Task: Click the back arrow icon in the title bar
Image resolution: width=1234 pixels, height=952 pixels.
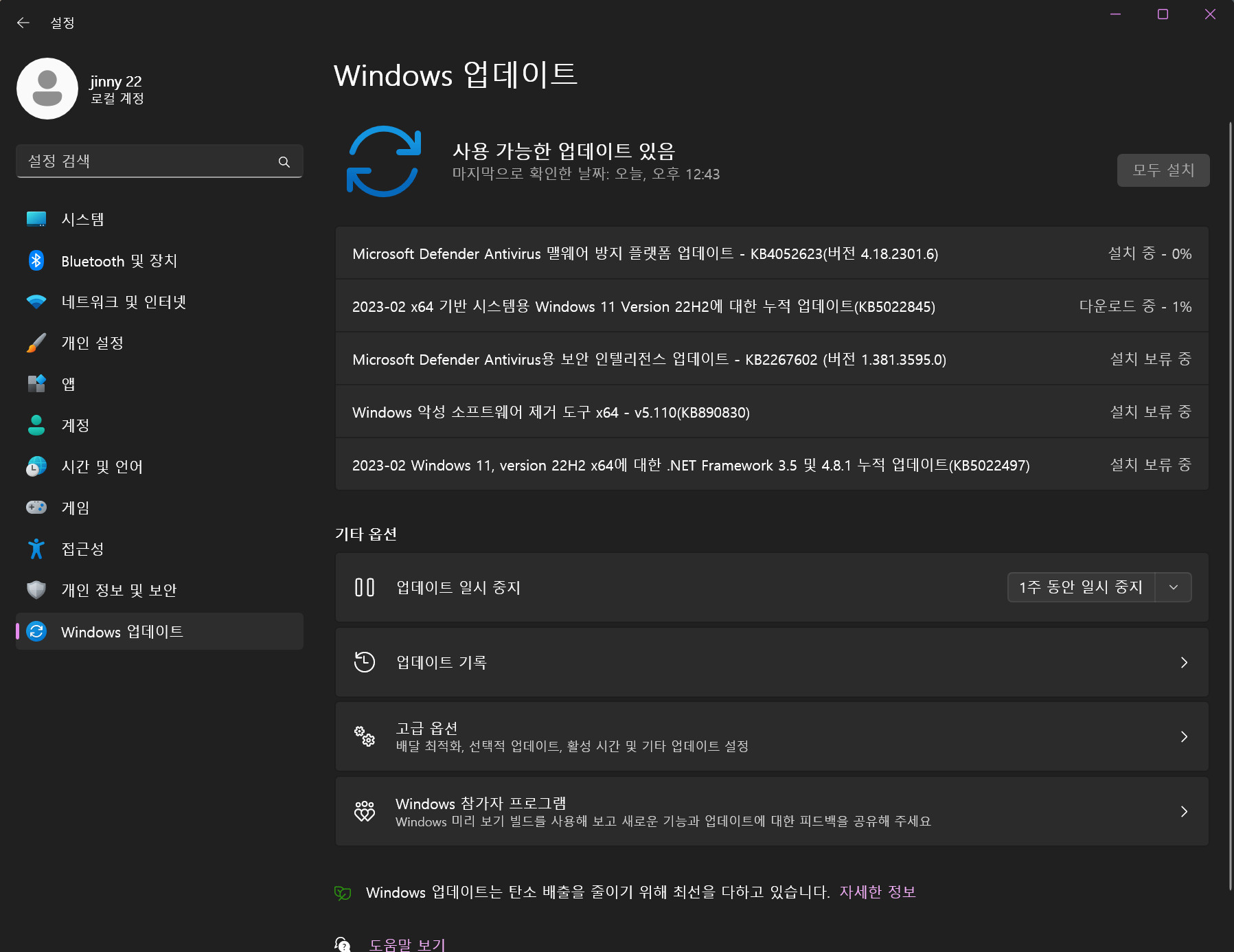Action: coord(23,23)
